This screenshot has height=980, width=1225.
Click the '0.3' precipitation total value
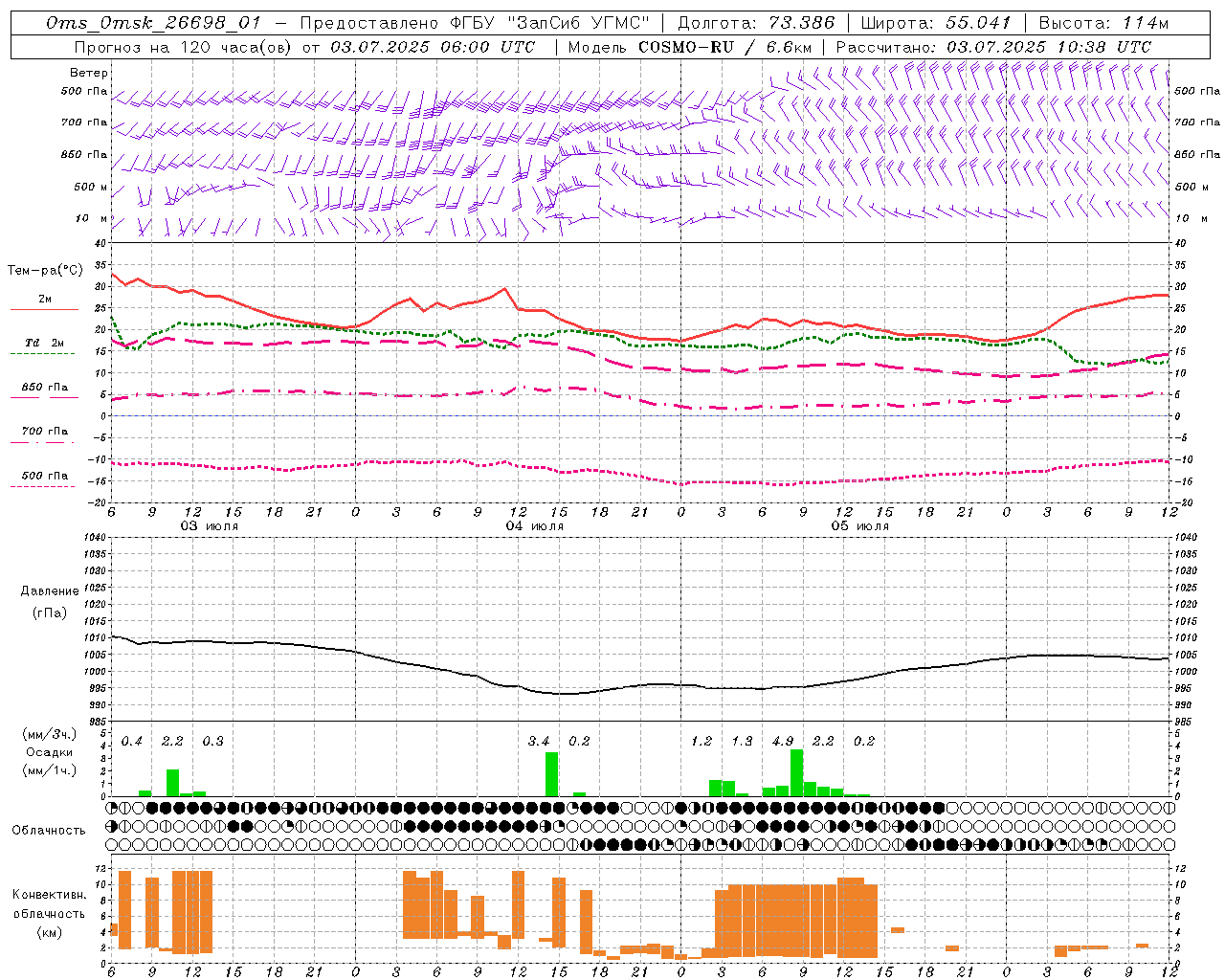[x=213, y=742]
